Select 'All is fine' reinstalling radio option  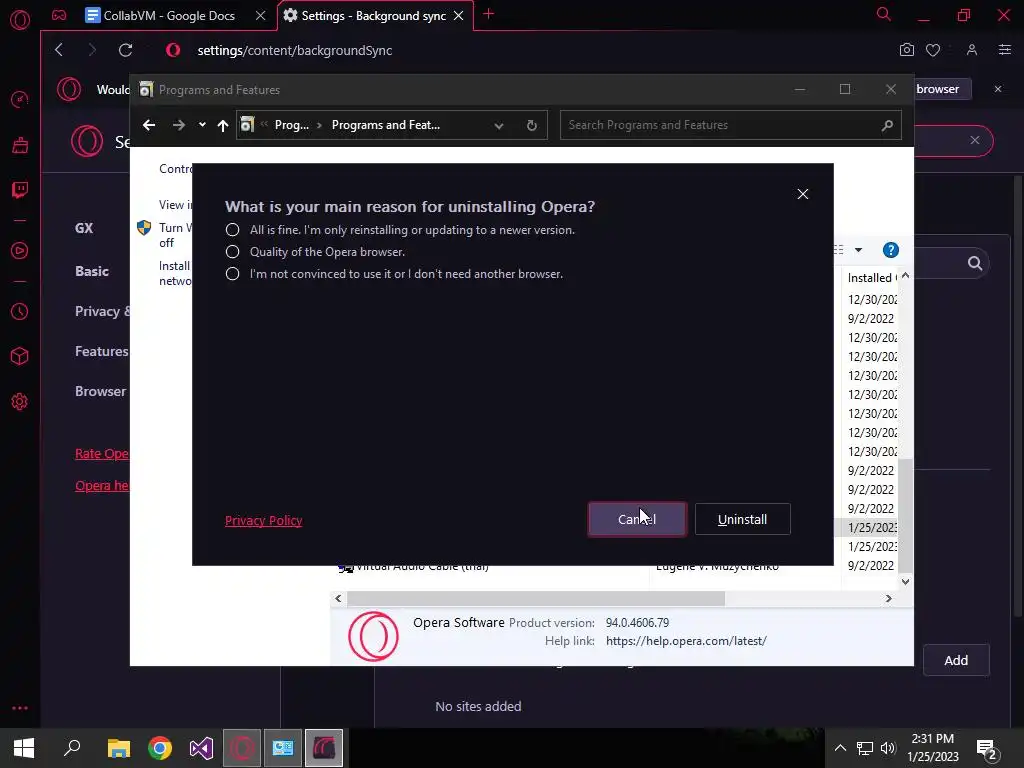coord(232,230)
